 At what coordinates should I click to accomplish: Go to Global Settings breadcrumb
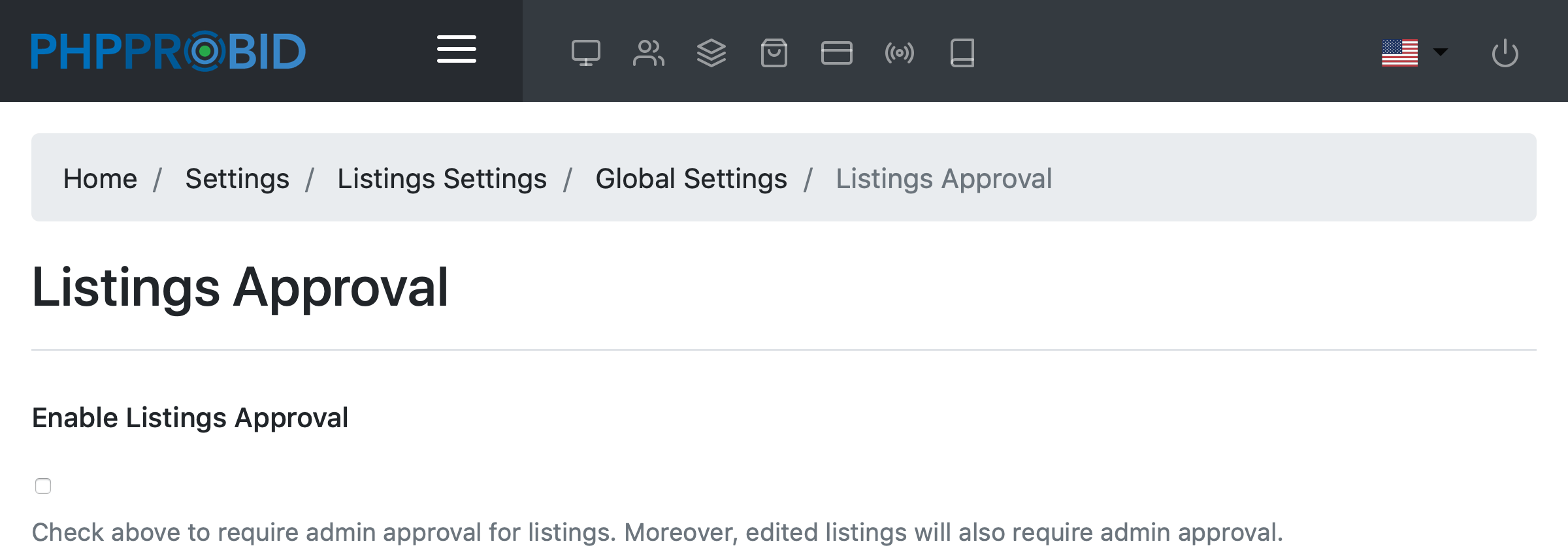click(x=691, y=178)
